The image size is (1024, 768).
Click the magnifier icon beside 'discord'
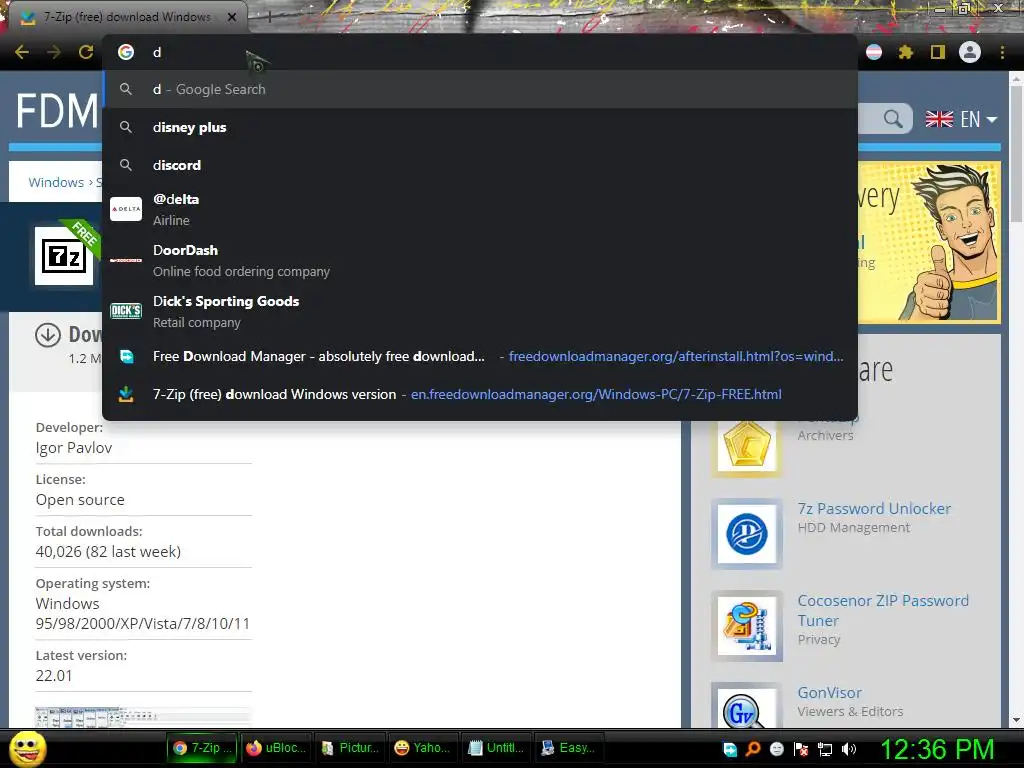click(126, 165)
